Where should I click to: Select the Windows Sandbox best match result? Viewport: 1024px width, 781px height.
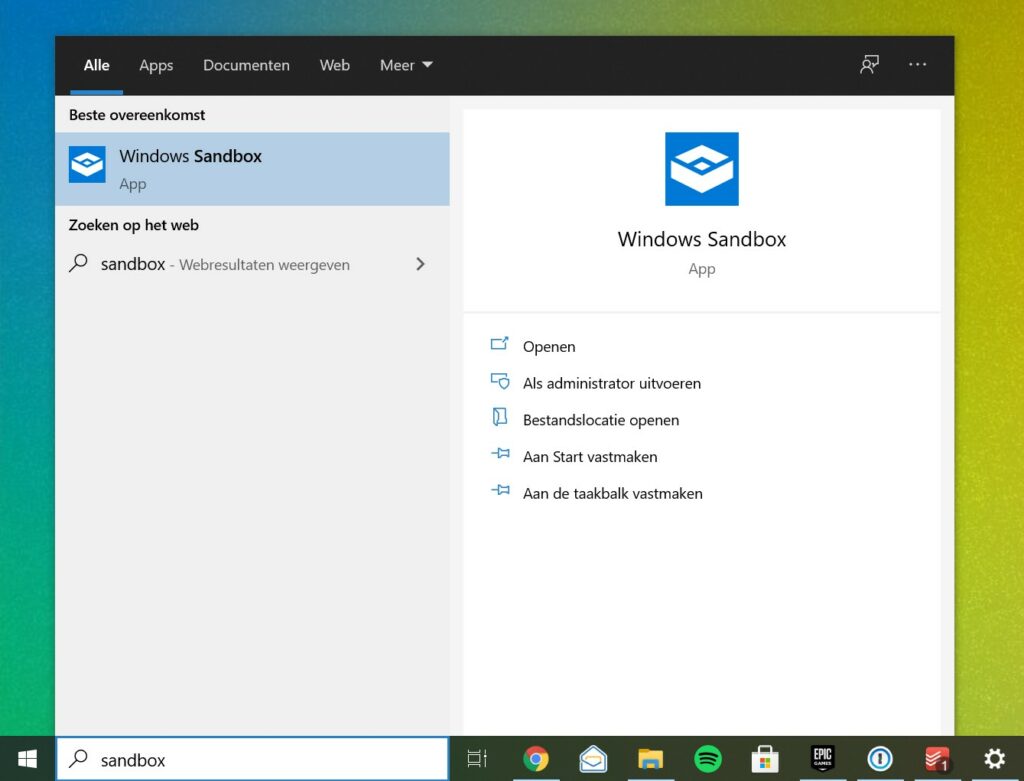(252, 169)
